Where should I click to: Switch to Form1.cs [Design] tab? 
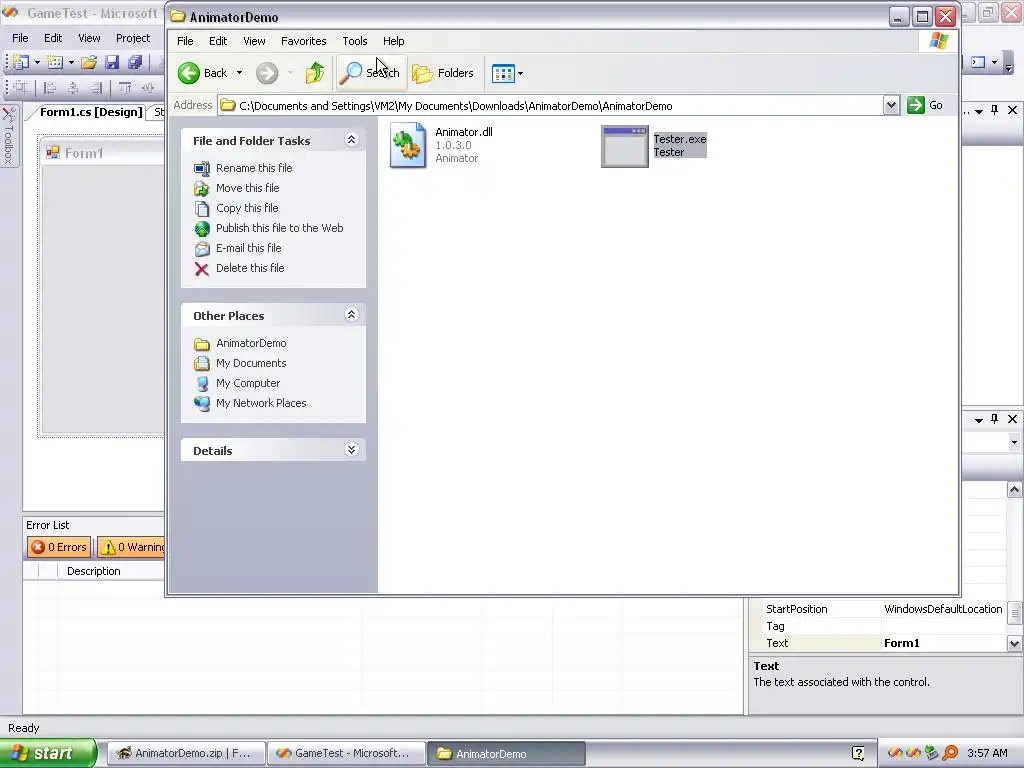click(x=91, y=112)
